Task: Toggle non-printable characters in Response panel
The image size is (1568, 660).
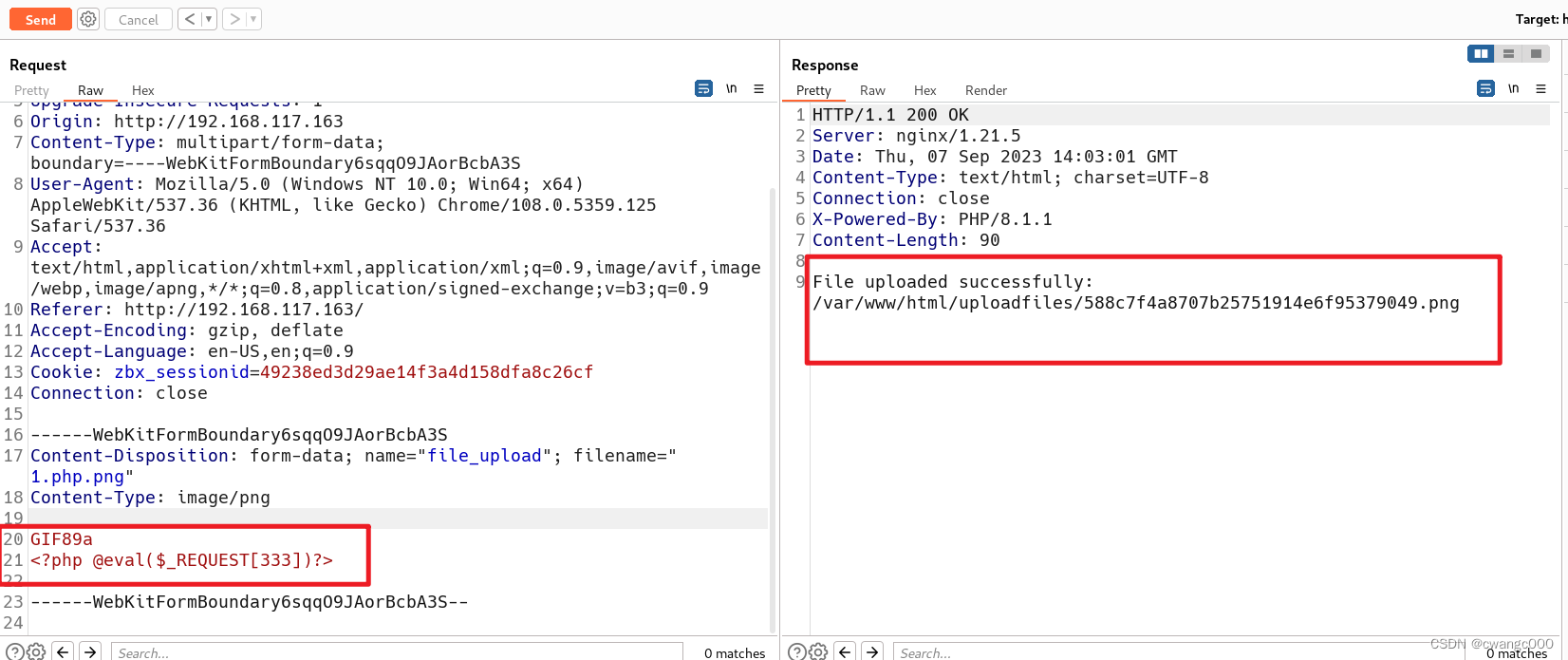Action: point(1514,88)
